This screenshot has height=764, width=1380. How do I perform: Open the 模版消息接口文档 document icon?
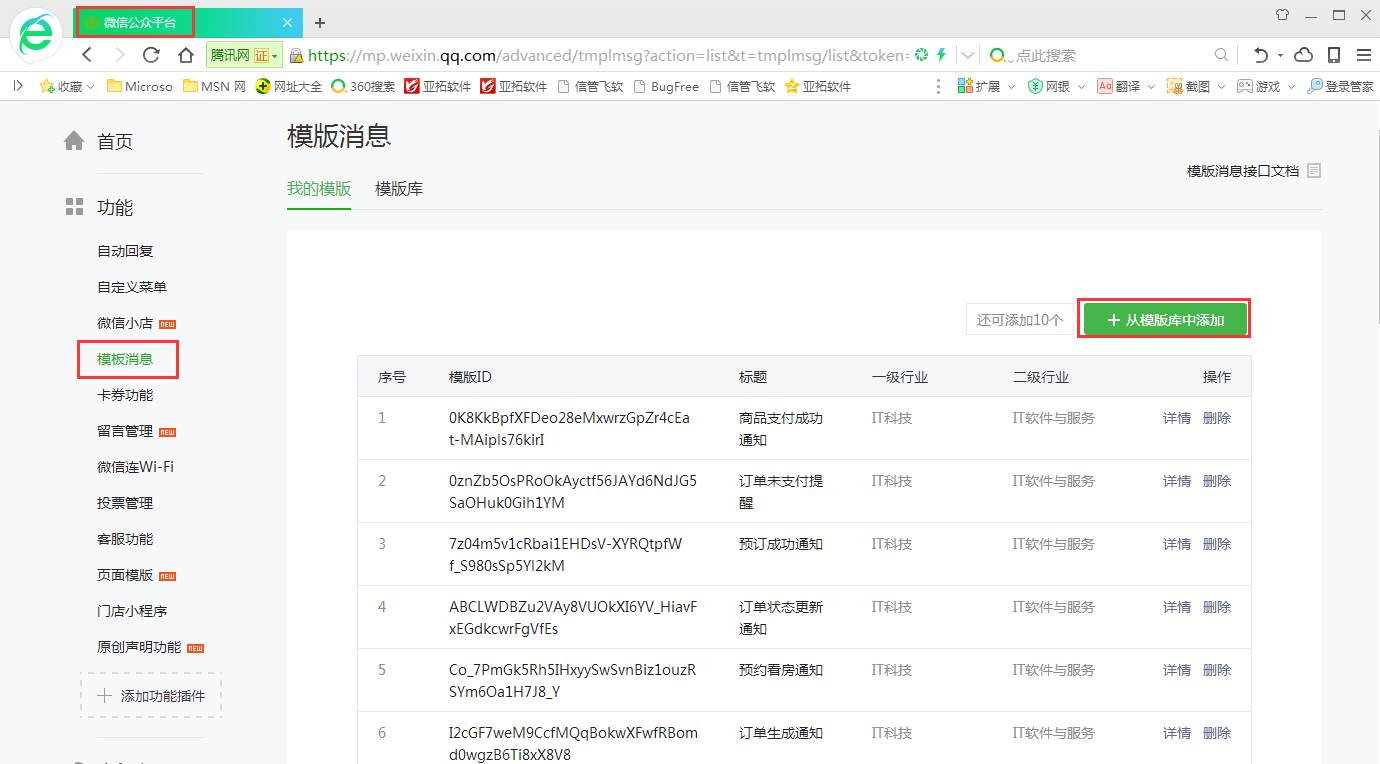pos(1314,171)
